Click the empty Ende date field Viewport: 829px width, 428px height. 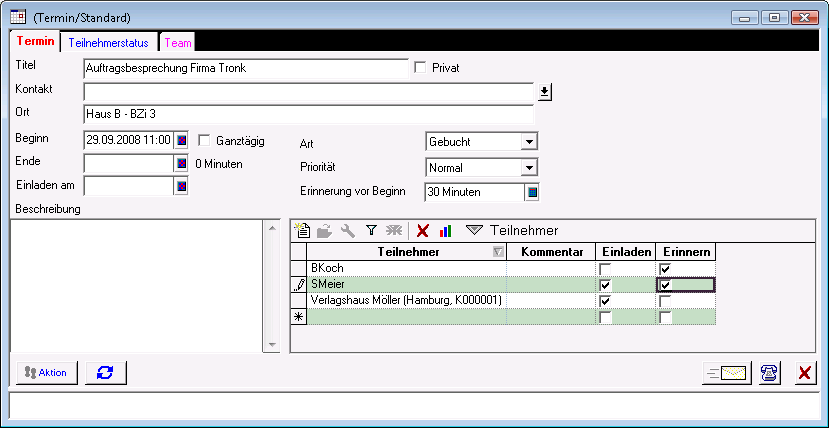[x=128, y=163]
